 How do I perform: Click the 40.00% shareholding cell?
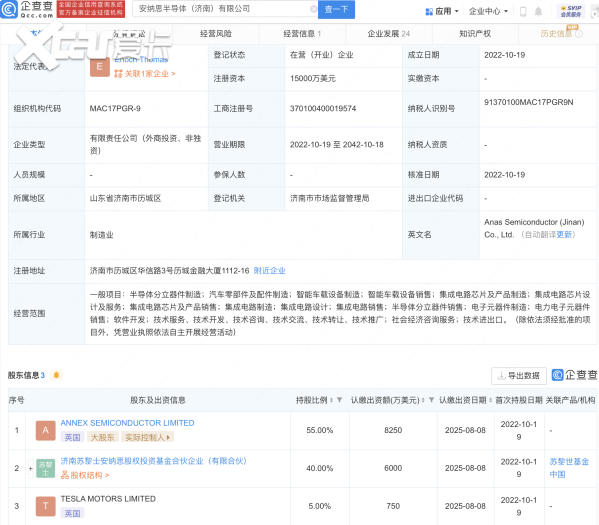320,468
